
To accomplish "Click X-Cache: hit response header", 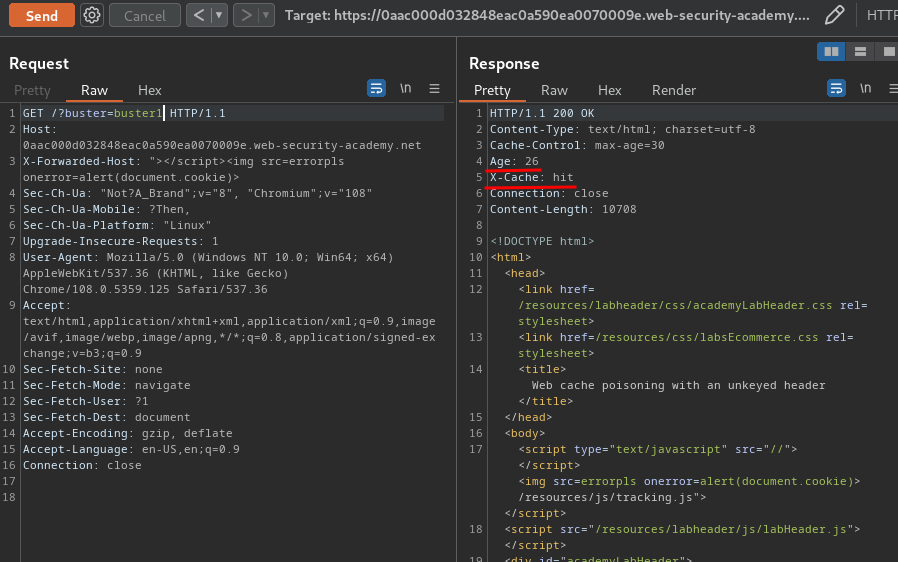I will (x=531, y=178).
